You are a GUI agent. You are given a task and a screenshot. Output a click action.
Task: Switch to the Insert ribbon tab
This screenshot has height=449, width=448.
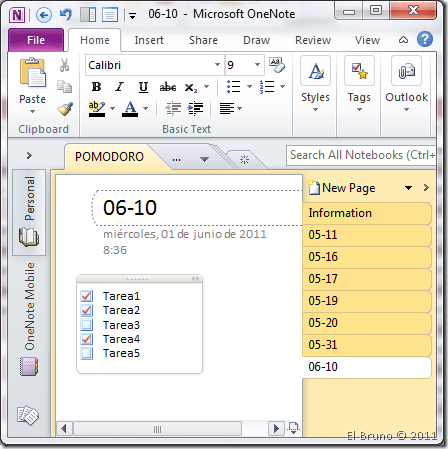149,40
